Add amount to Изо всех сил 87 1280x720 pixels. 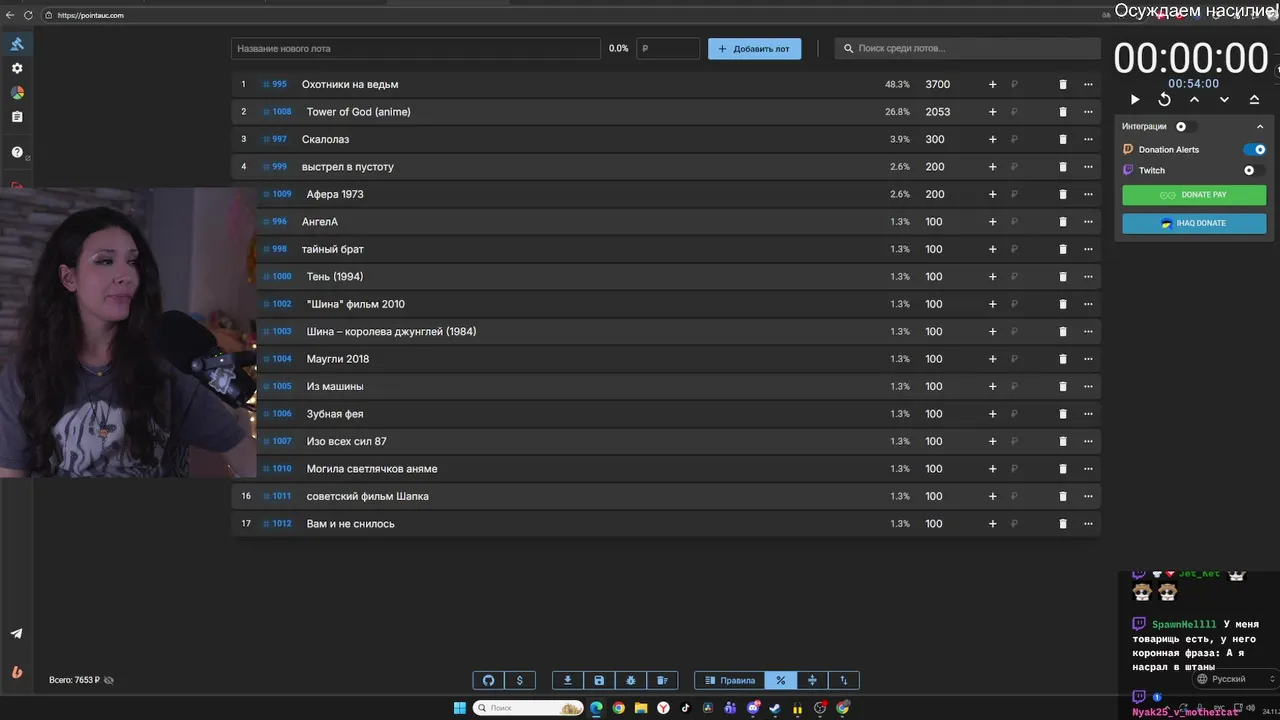(993, 441)
